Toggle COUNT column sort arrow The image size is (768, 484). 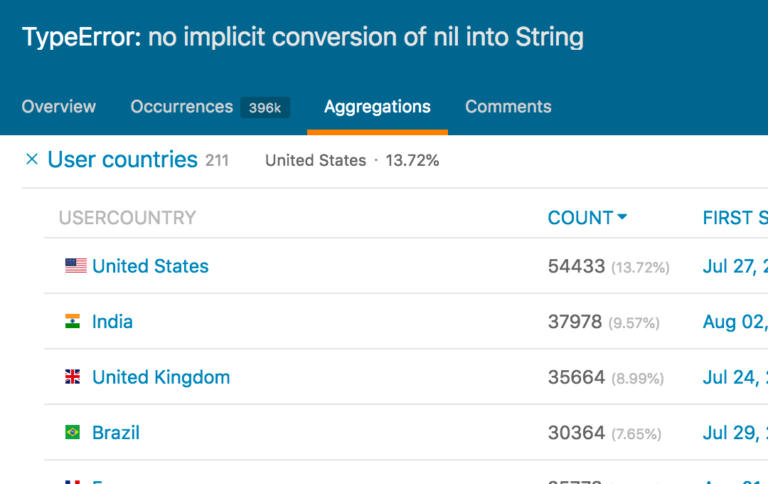[x=623, y=217]
